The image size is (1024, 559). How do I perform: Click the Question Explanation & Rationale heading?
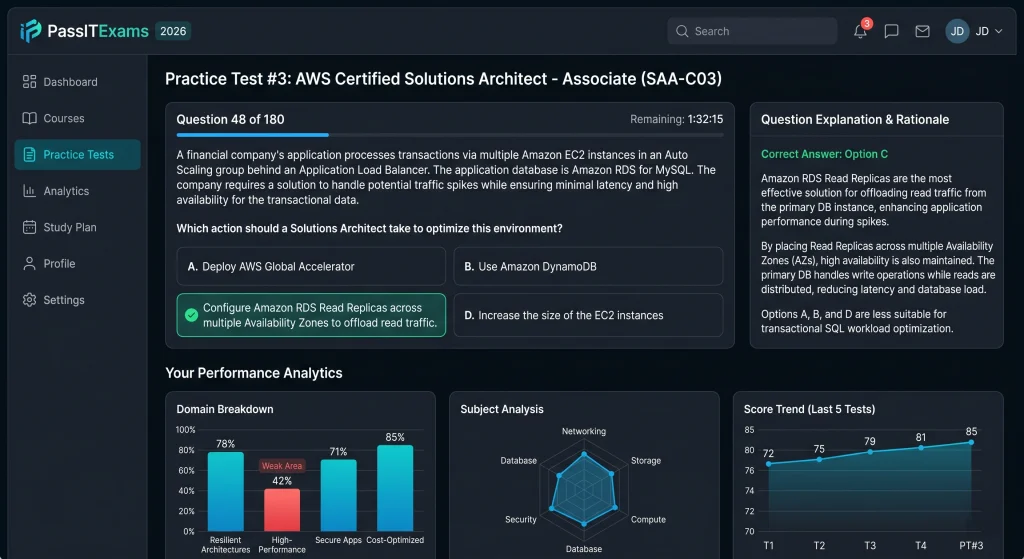[855, 120]
